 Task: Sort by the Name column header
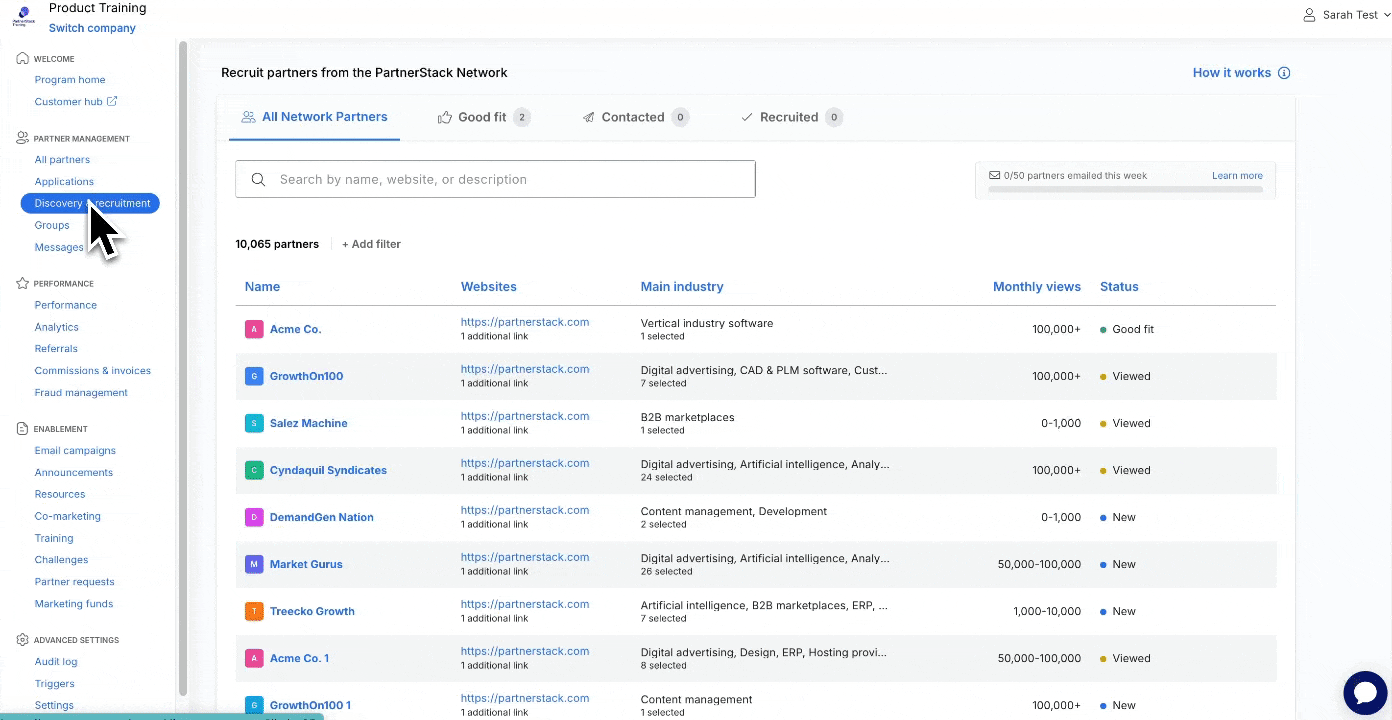(x=262, y=286)
